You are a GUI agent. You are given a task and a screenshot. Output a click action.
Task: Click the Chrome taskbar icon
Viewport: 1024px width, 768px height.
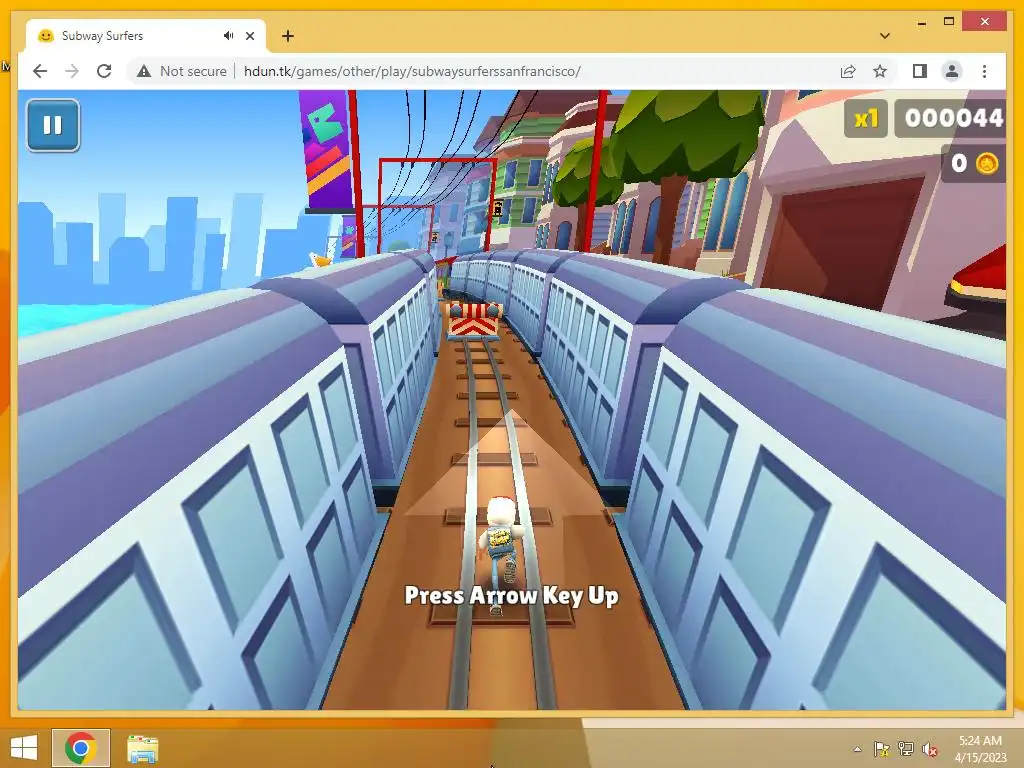81,748
